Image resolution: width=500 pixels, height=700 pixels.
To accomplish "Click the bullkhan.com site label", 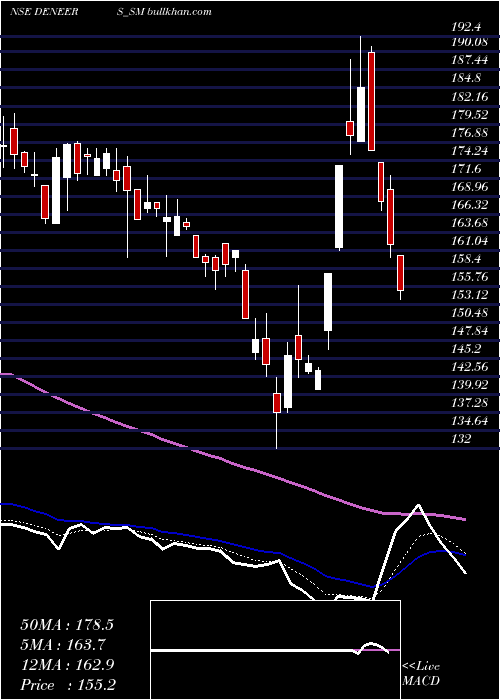I will (x=180, y=12).
